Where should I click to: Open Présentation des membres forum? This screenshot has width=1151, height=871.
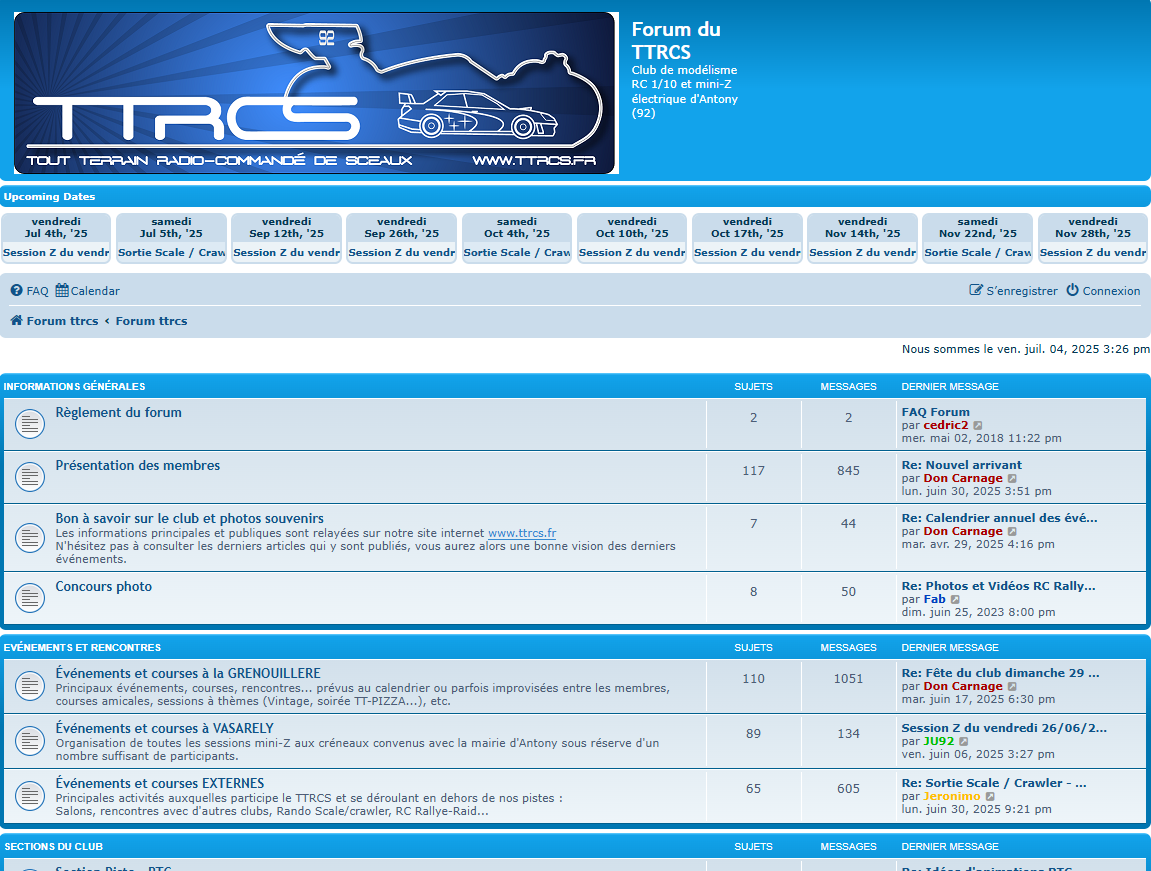tap(137, 465)
